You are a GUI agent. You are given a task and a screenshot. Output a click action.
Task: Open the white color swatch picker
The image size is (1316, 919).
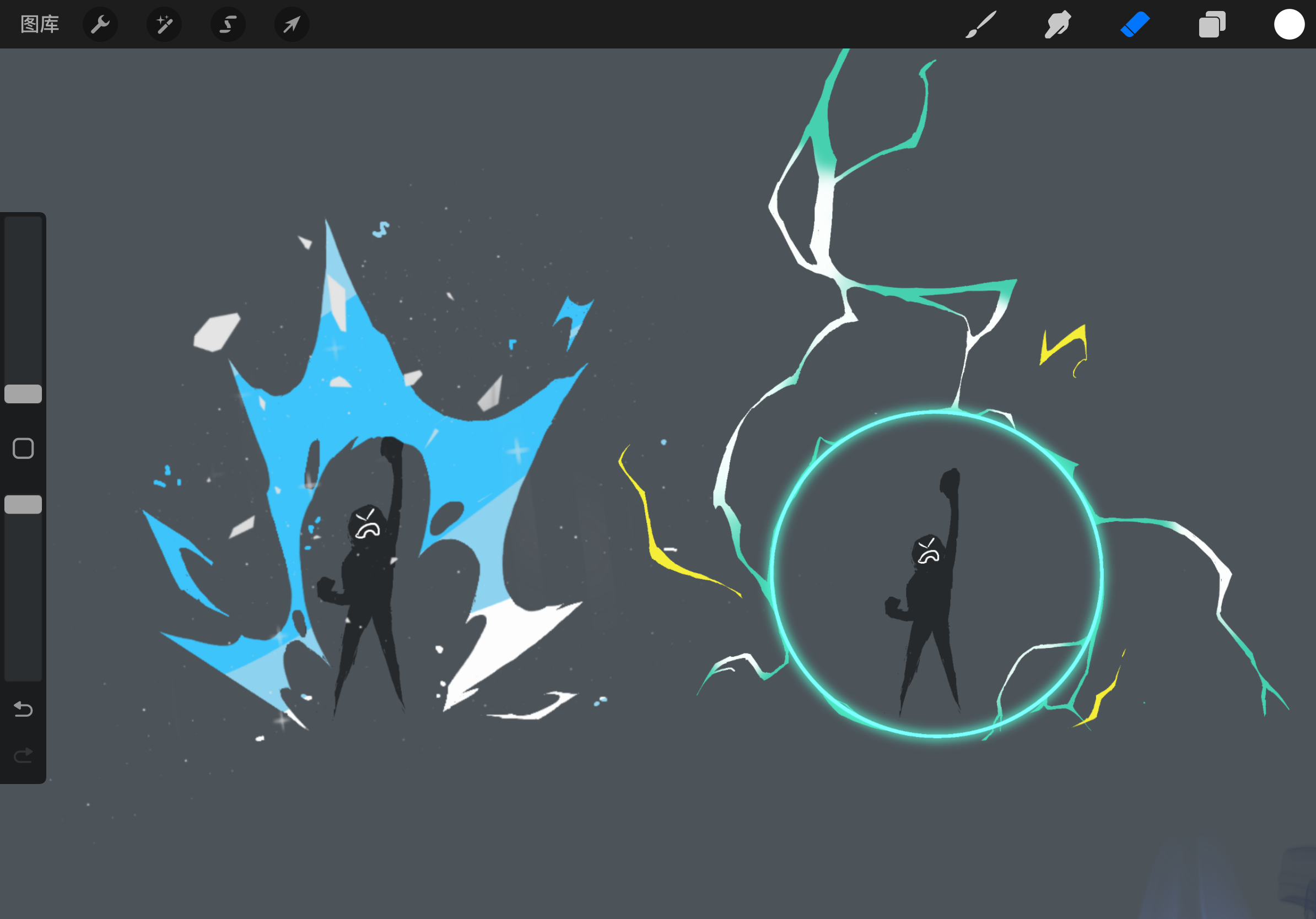(x=1289, y=24)
